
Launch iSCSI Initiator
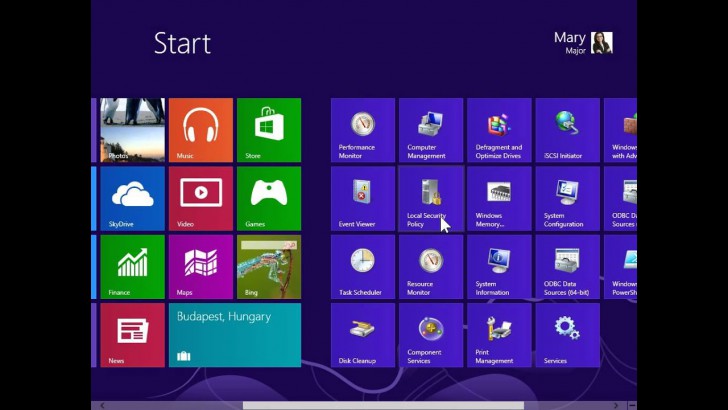pos(567,130)
